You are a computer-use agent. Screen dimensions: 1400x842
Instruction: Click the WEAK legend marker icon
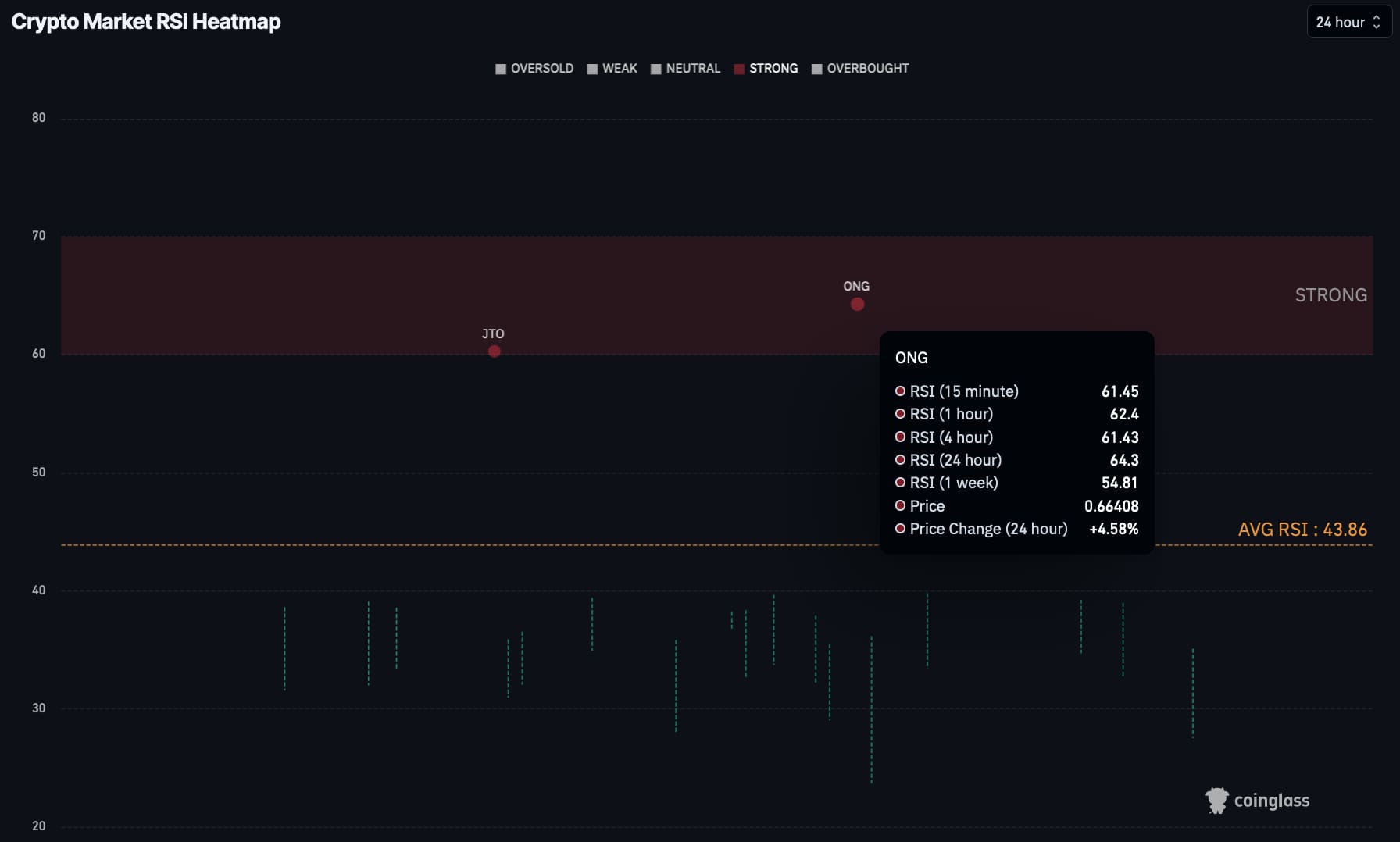pyautogui.click(x=594, y=69)
